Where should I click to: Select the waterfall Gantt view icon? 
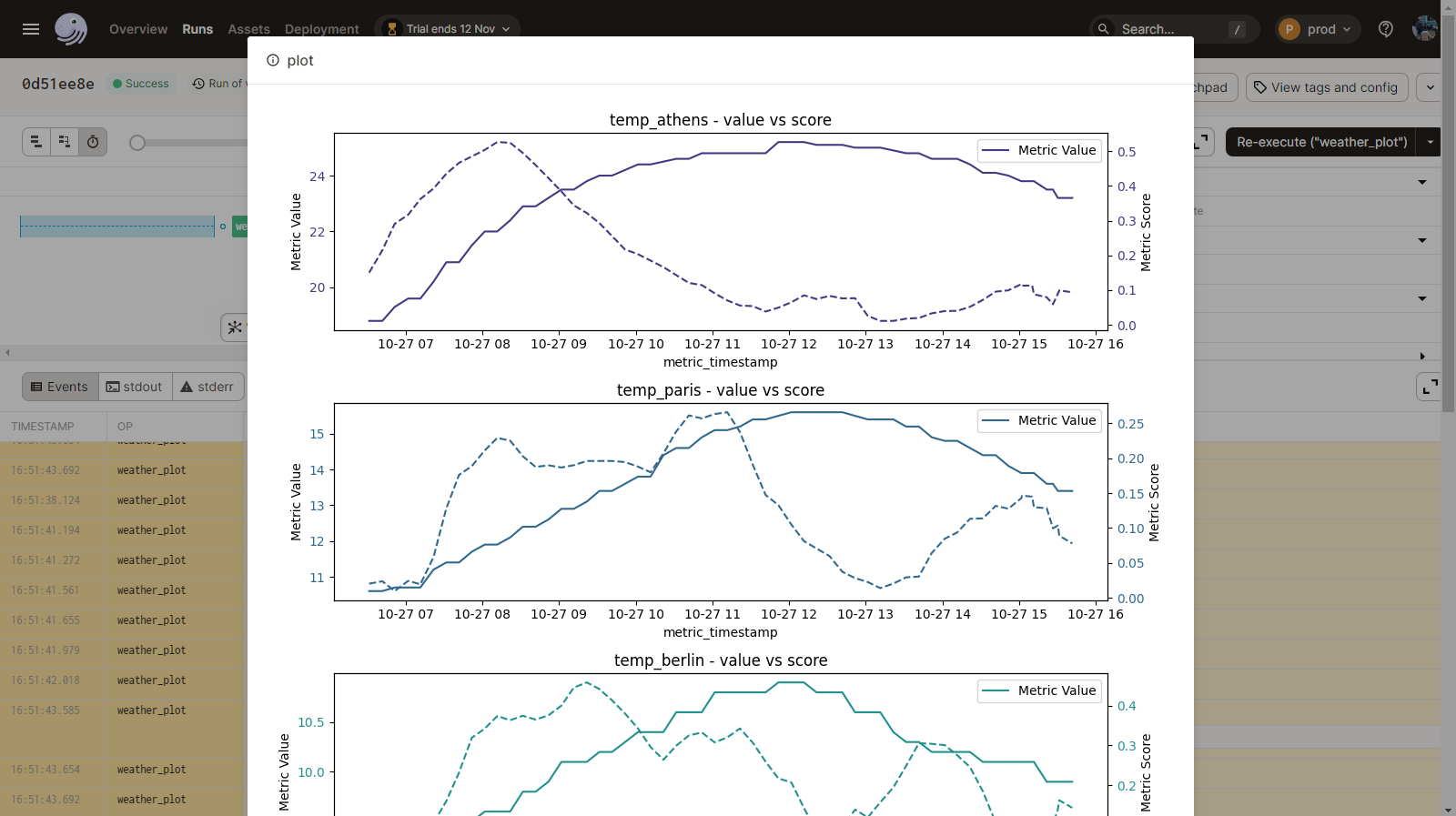36,142
